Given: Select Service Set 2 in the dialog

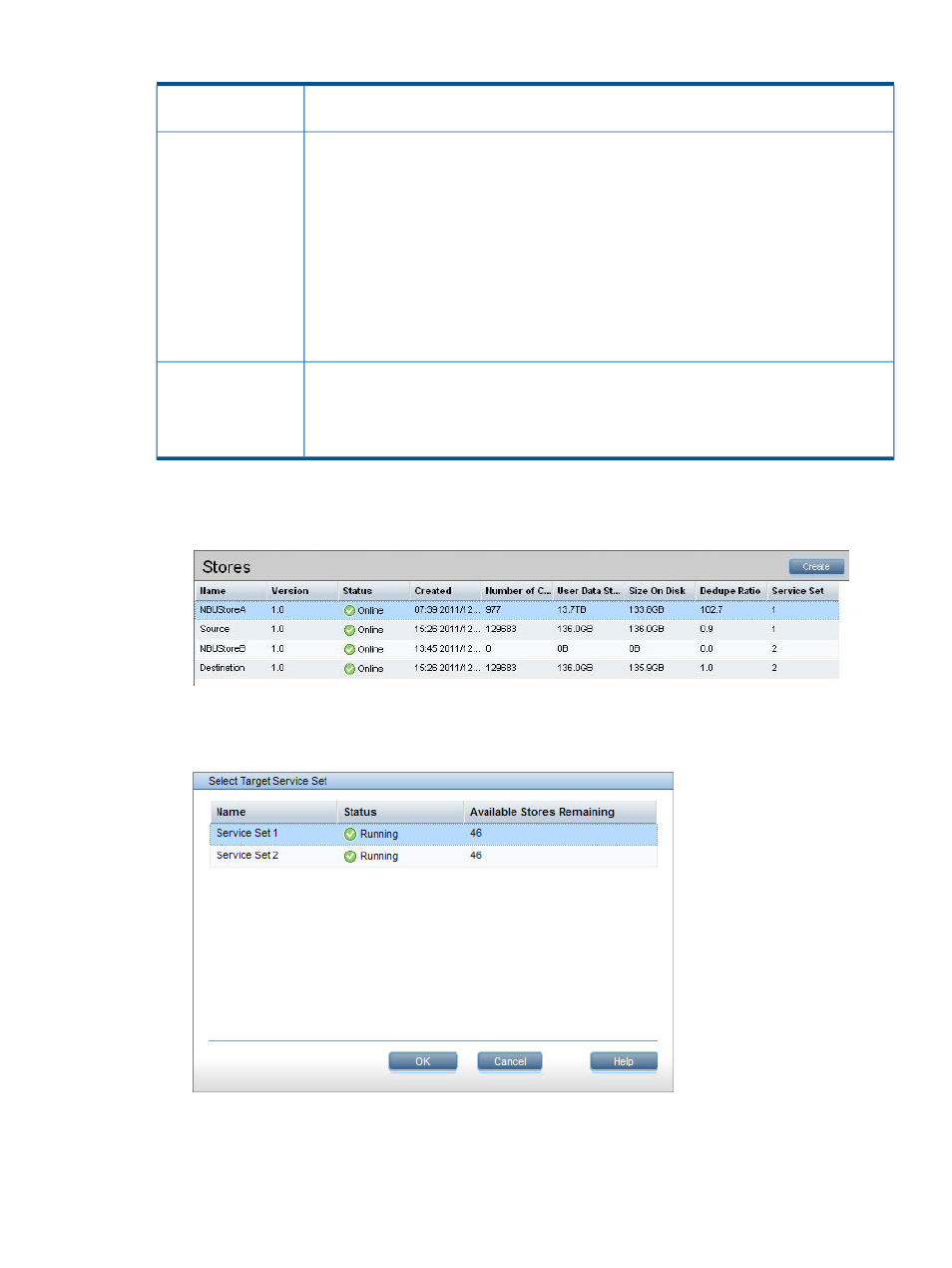Looking at the screenshot, I should 434,856.
